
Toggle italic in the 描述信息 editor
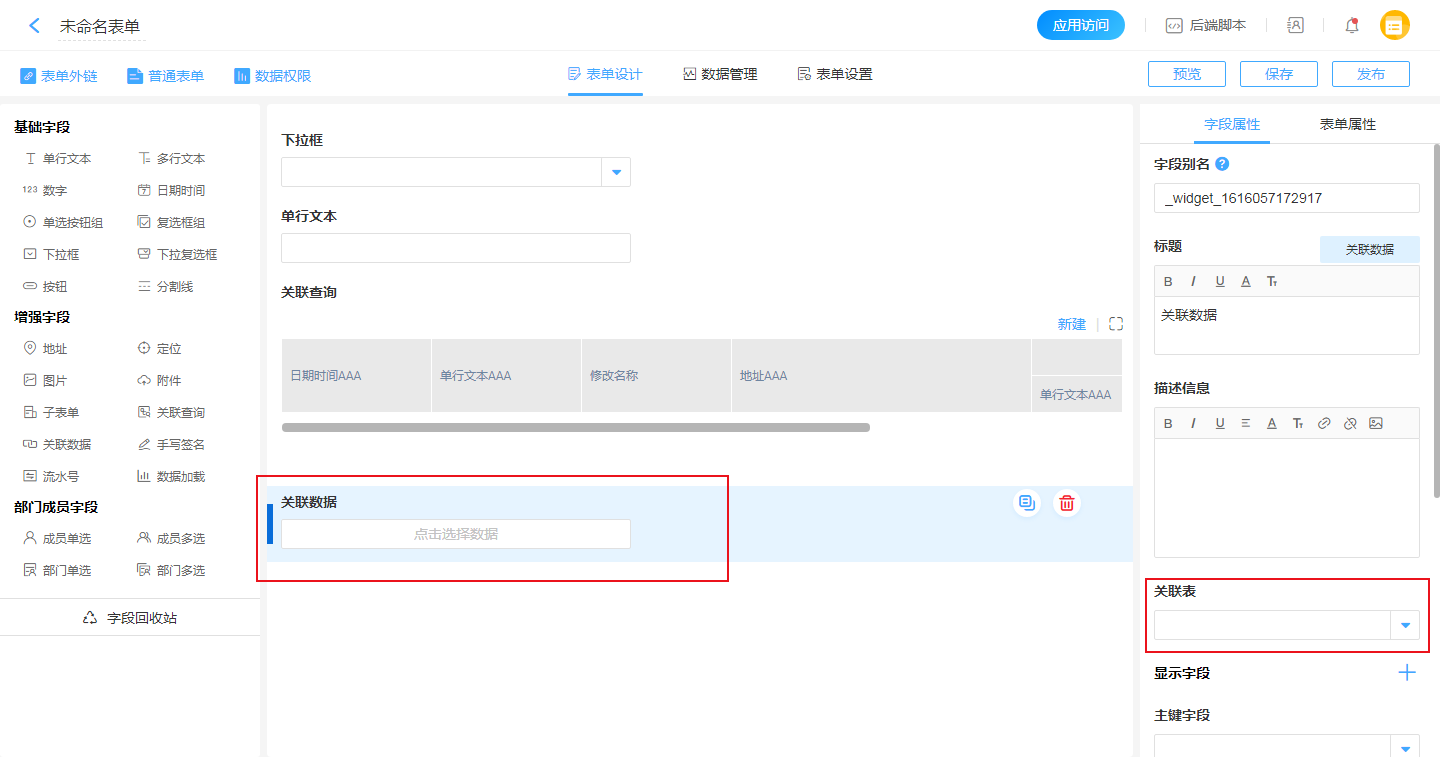point(1193,423)
